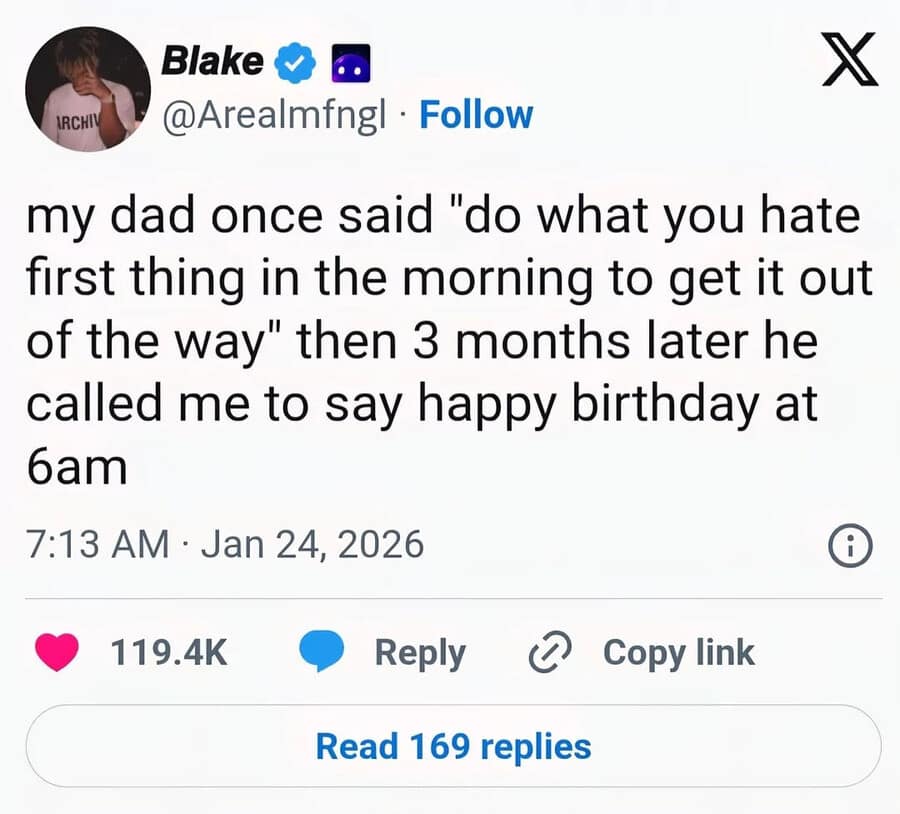Image resolution: width=900 pixels, height=814 pixels.
Task: Click the 7:13 AM timestamp
Action: pos(96,545)
